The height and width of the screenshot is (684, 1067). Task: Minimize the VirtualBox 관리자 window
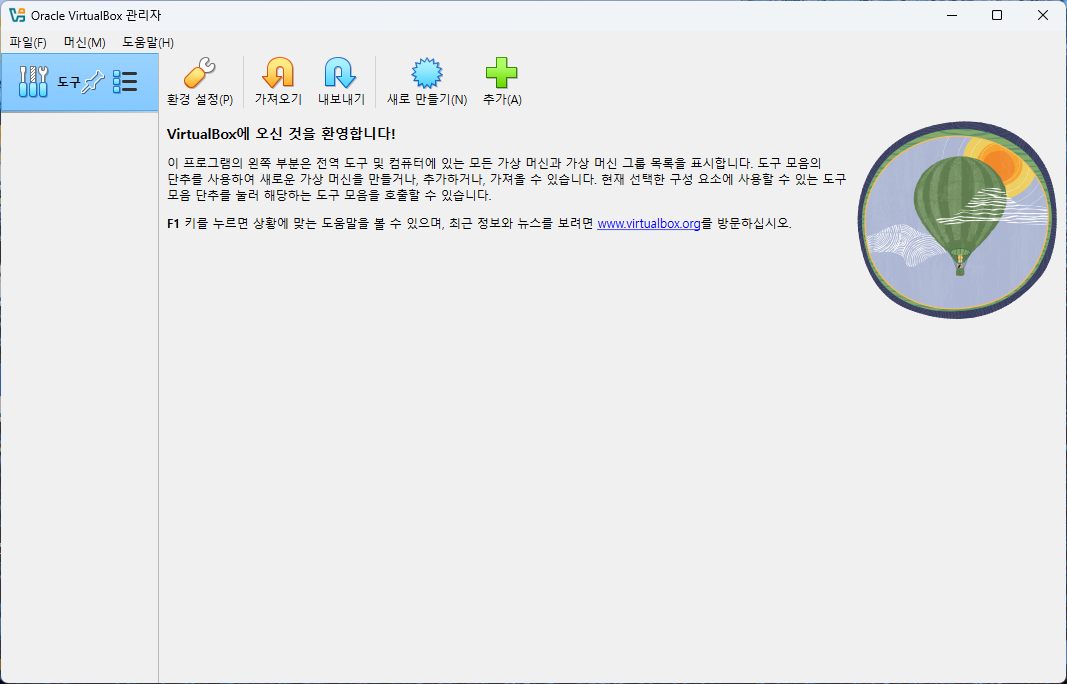(x=951, y=15)
